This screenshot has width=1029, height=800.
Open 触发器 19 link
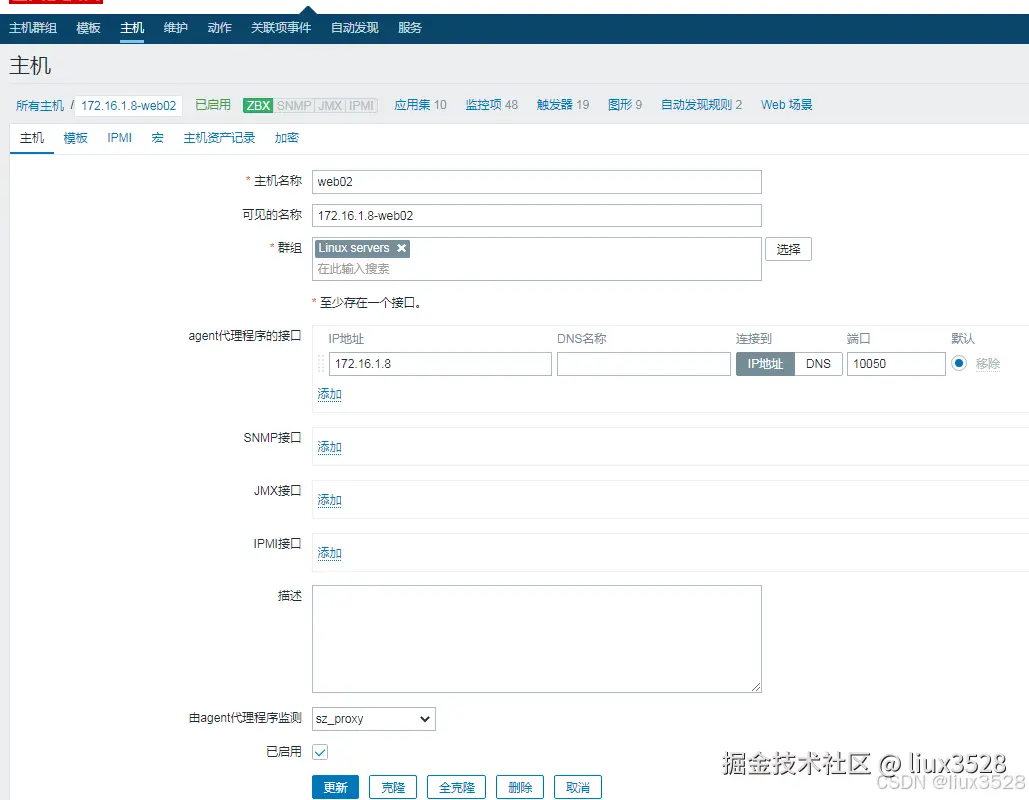tap(563, 105)
